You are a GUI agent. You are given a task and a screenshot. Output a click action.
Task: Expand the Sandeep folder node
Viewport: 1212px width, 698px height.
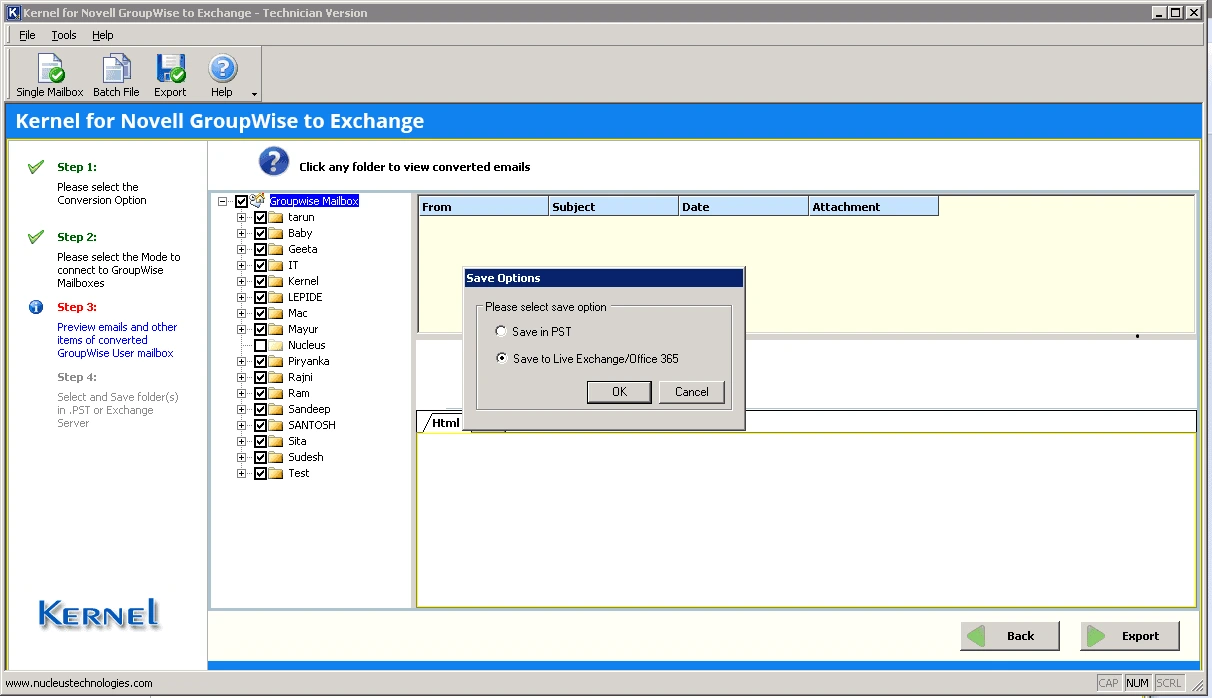[x=241, y=409]
